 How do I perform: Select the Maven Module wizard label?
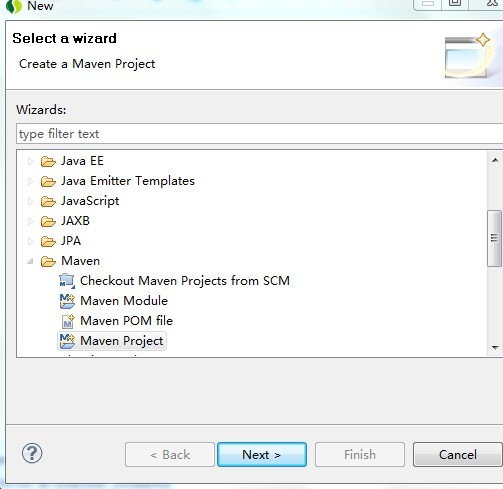tap(124, 301)
